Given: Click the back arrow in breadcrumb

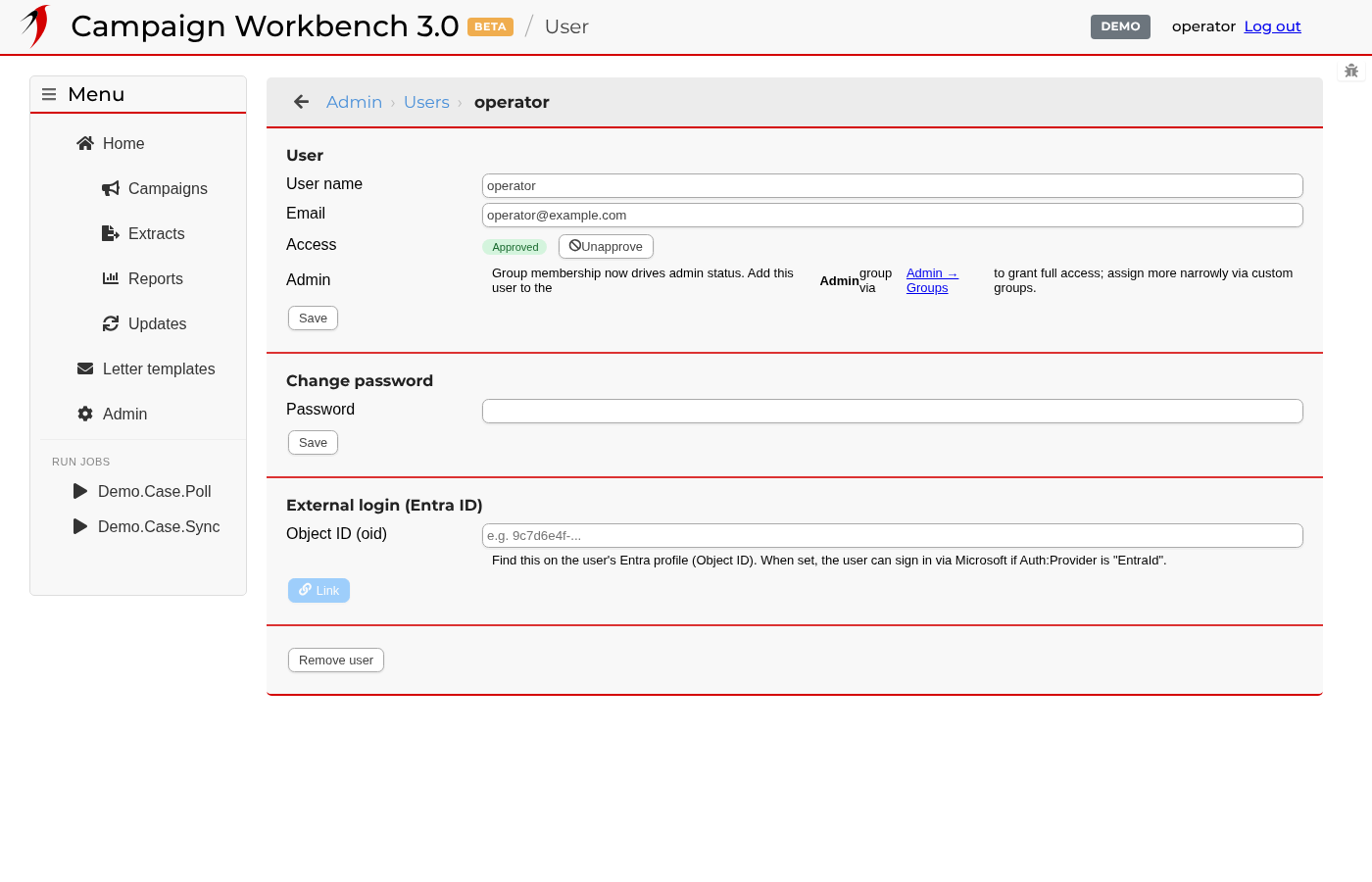Looking at the screenshot, I should 302,102.
